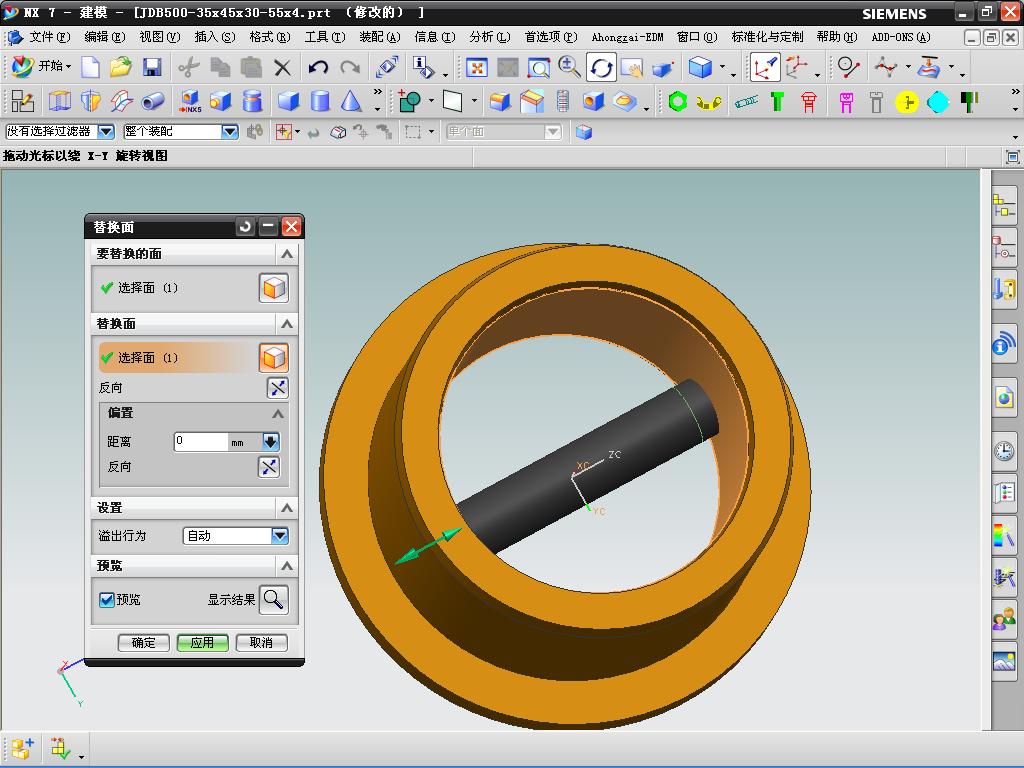Click the Open file folder icon
This screenshot has width=1024, height=768.
121,68
